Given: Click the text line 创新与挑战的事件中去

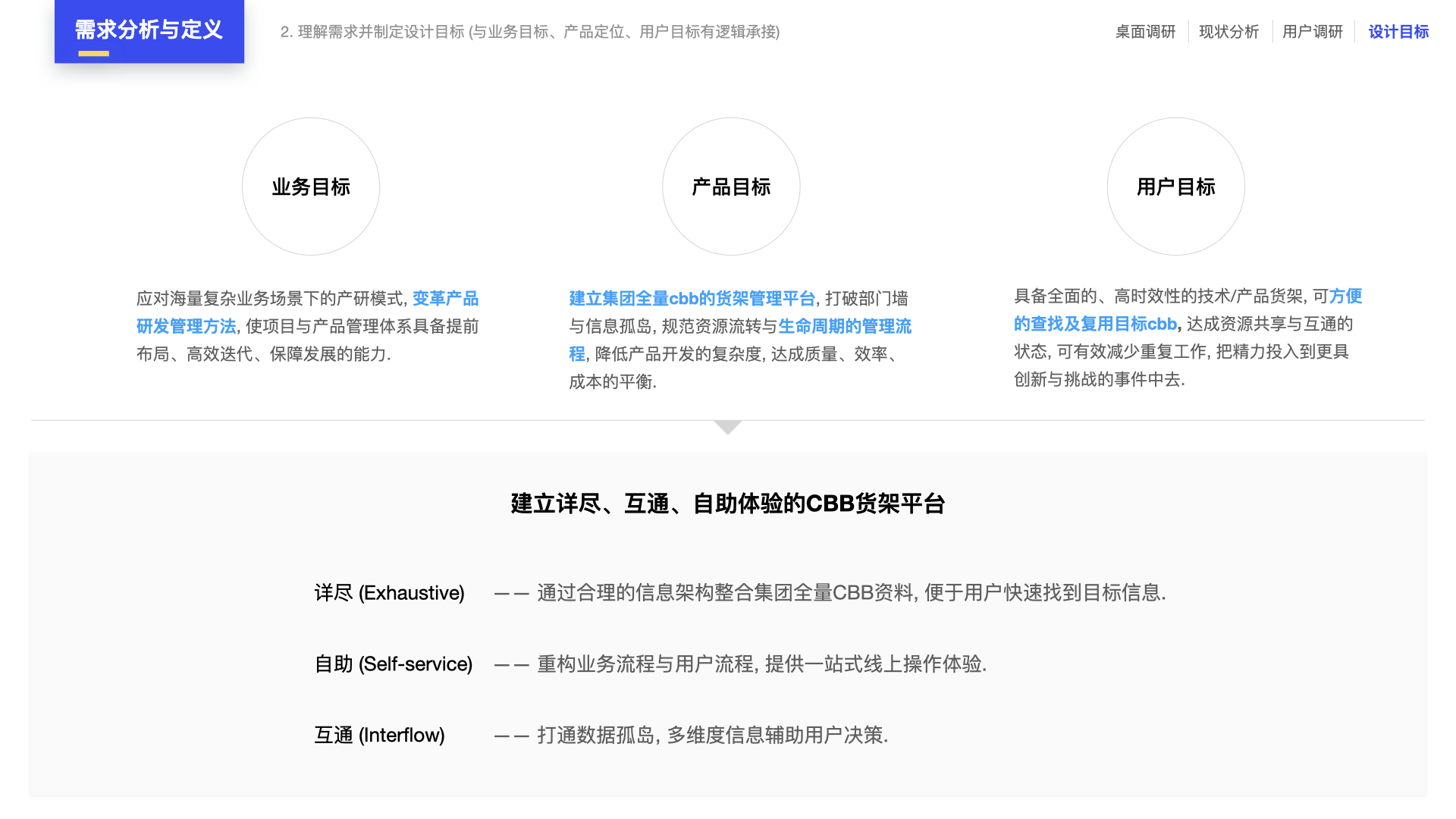Looking at the screenshot, I should click(x=1100, y=380).
